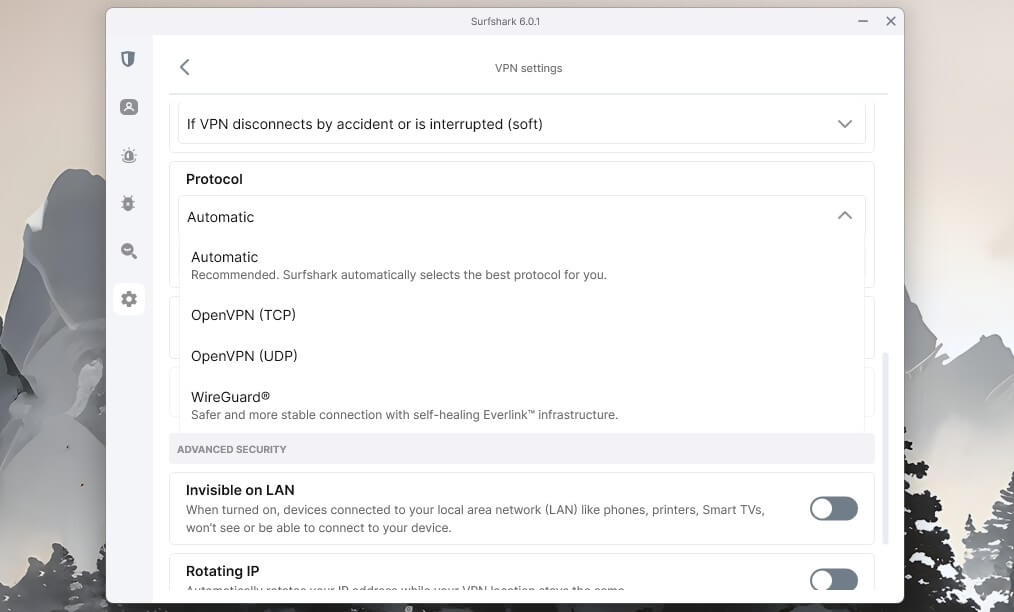The height and width of the screenshot is (612, 1014).
Task: Click the ADVANCED SECURITY section header
Action: [x=232, y=449]
